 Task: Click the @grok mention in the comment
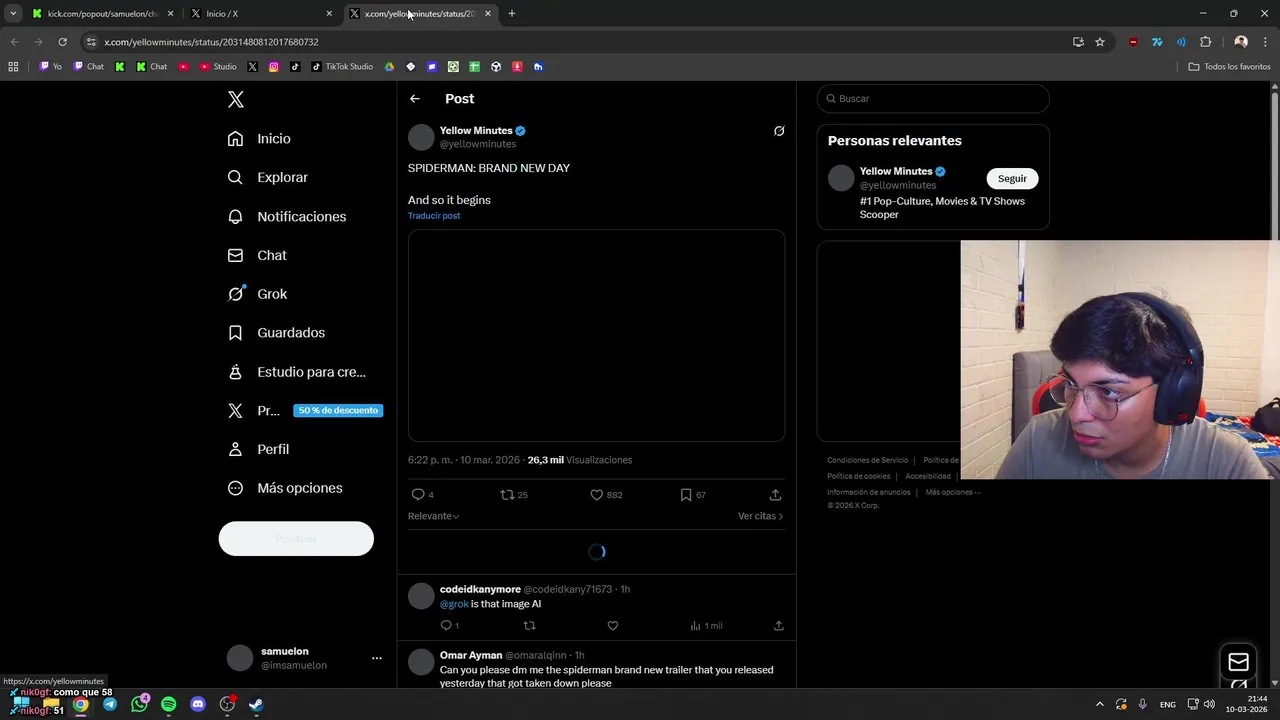pyautogui.click(x=454, y=604)
